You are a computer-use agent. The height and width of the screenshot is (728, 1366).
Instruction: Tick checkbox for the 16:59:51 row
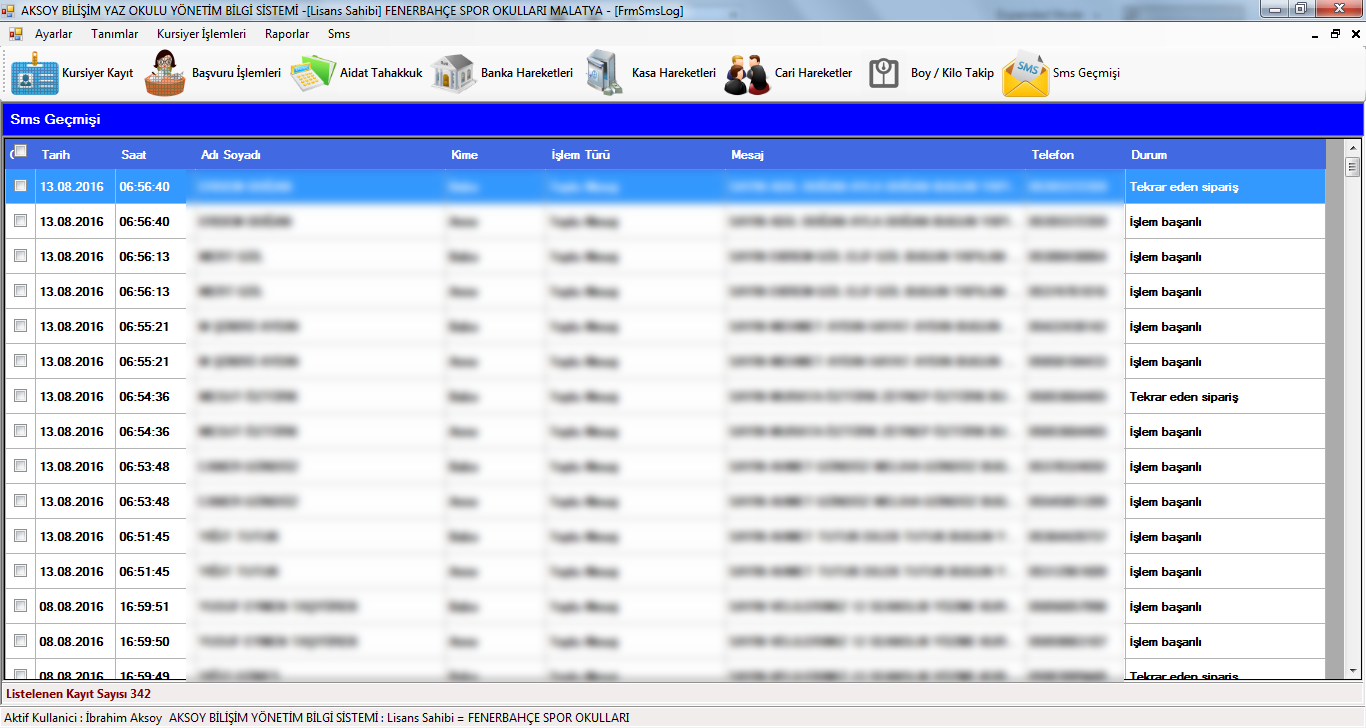pyautogui.click(x=20, y=606)
